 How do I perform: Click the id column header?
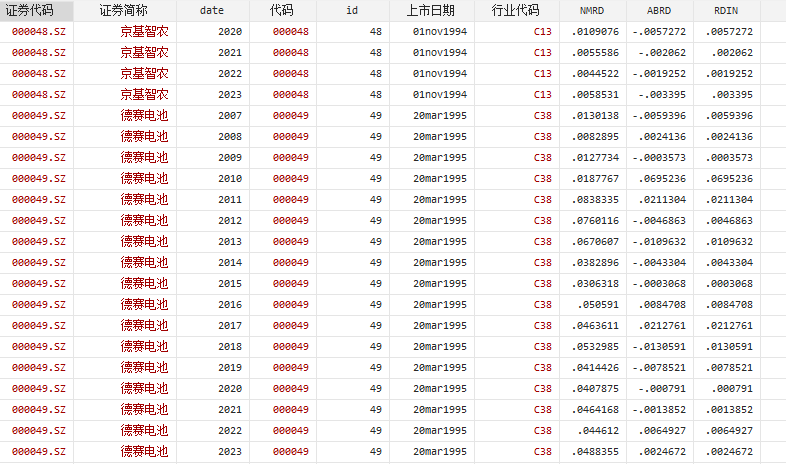point(352,11)
